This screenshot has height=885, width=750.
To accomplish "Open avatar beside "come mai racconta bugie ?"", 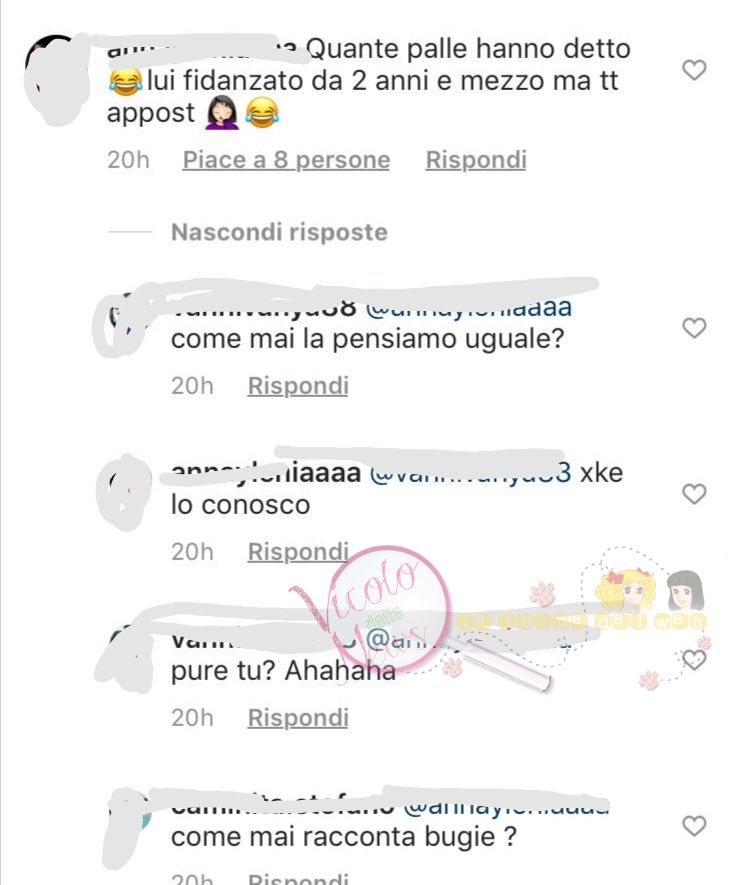I will pos(126,827).
